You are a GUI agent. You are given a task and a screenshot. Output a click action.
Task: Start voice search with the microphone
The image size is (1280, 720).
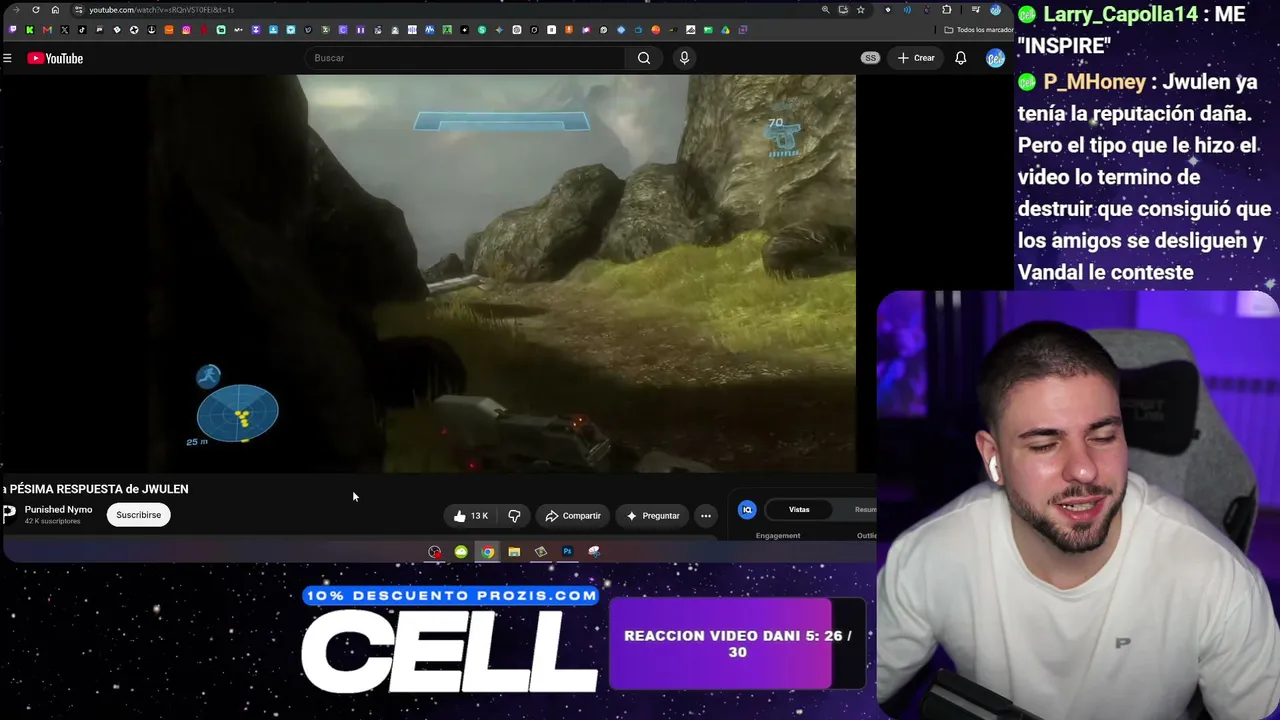684,58
